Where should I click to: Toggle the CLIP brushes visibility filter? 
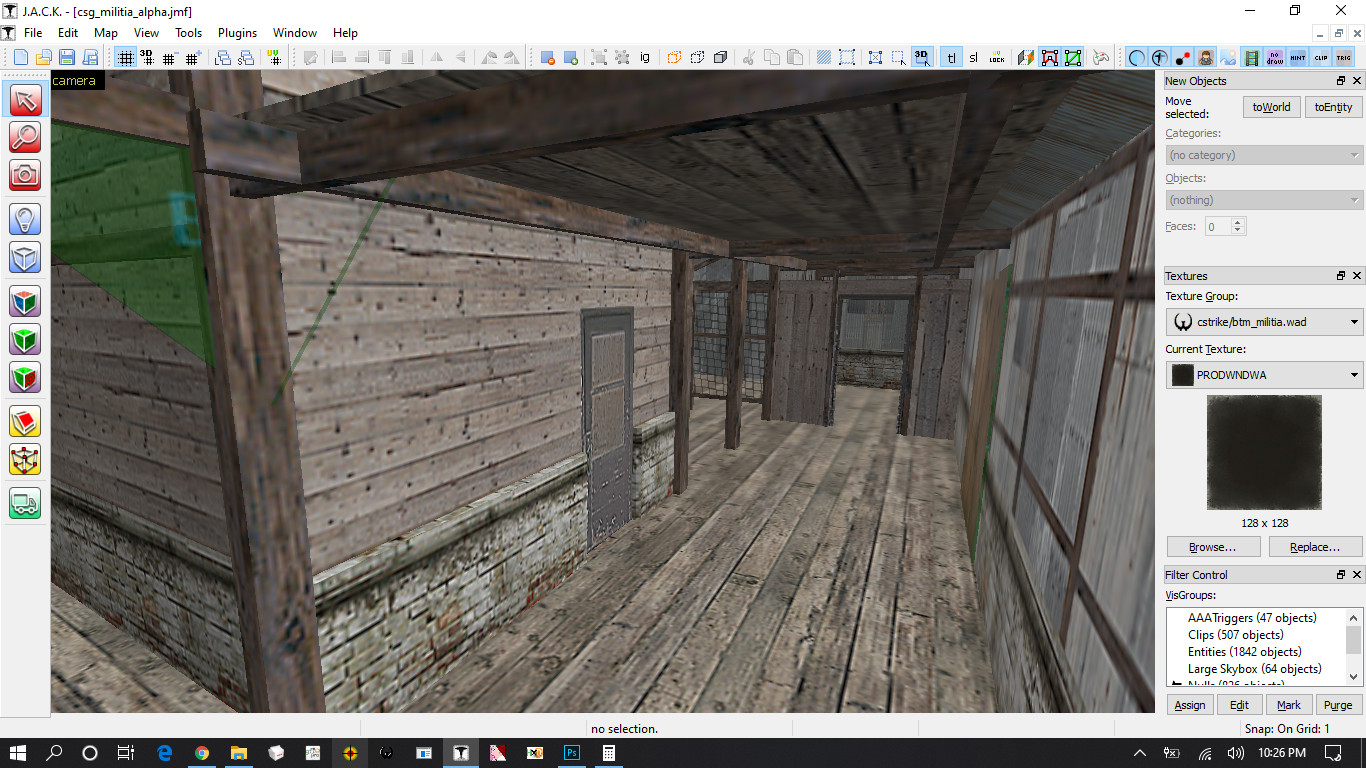click(1321, 57)
